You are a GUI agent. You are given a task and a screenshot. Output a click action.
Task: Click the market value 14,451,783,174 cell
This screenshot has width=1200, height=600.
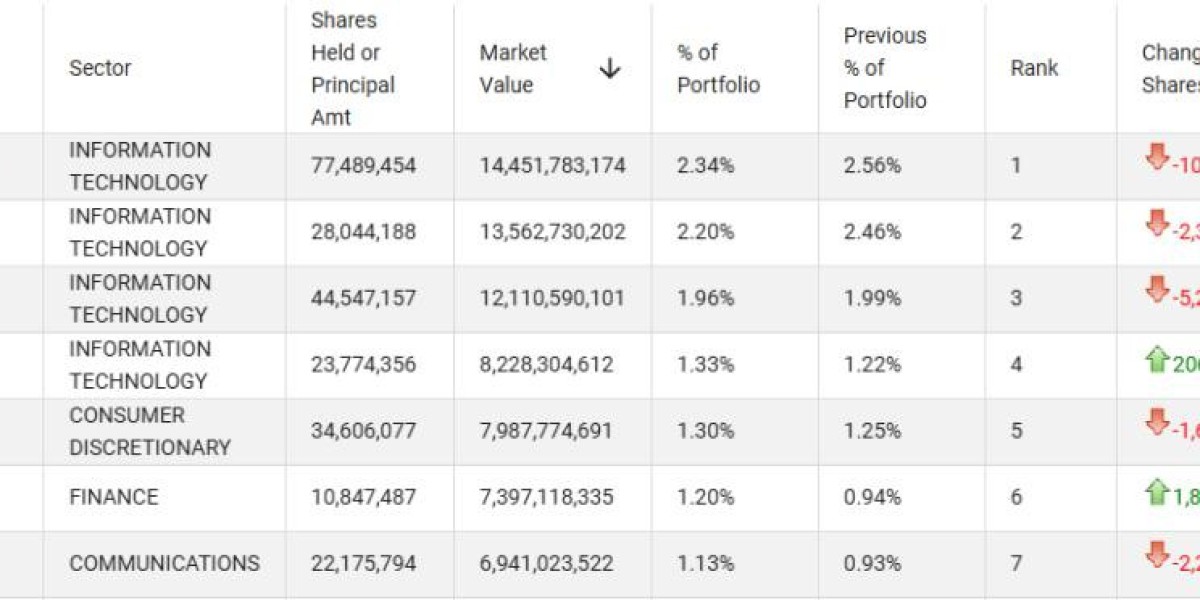pyautogui.click(x=552, y=165)
